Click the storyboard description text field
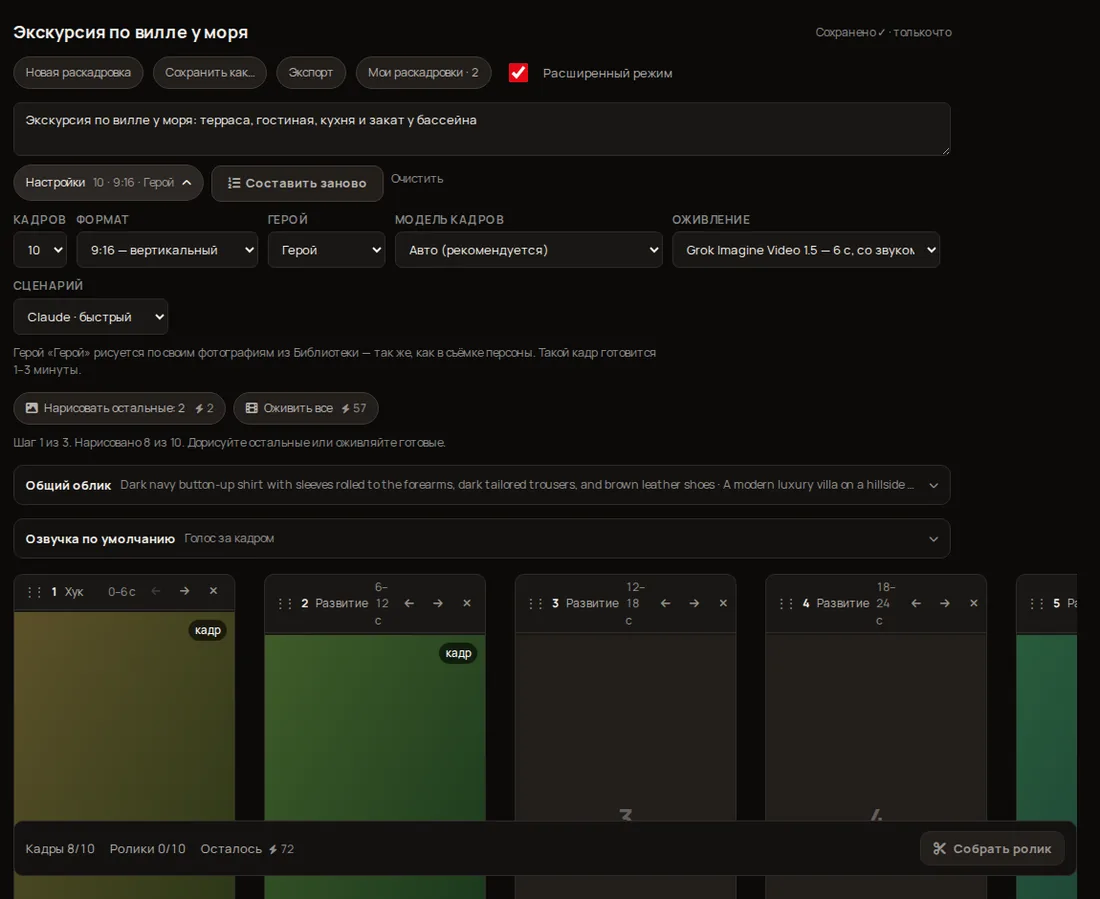 pyautogui.click(x=482, y=129)
